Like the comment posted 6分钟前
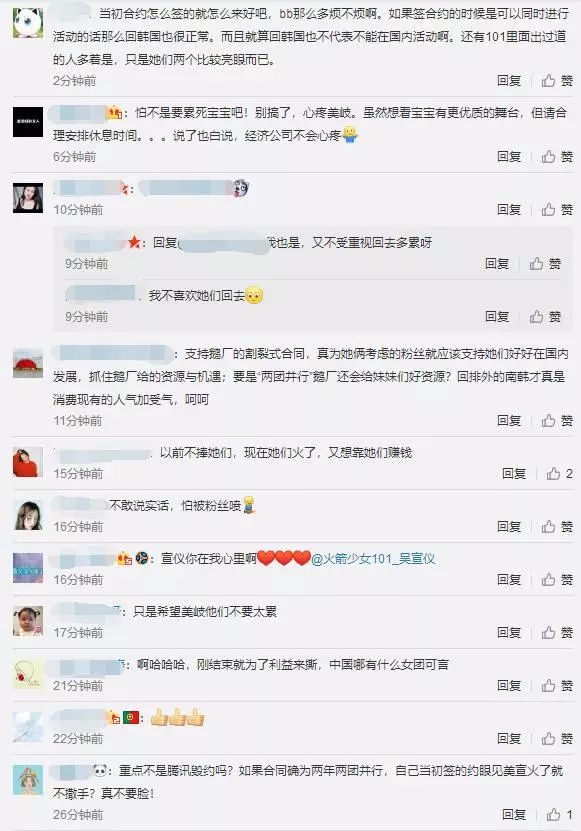This screenshot has width=581, height=831. (x=557, y=156)
